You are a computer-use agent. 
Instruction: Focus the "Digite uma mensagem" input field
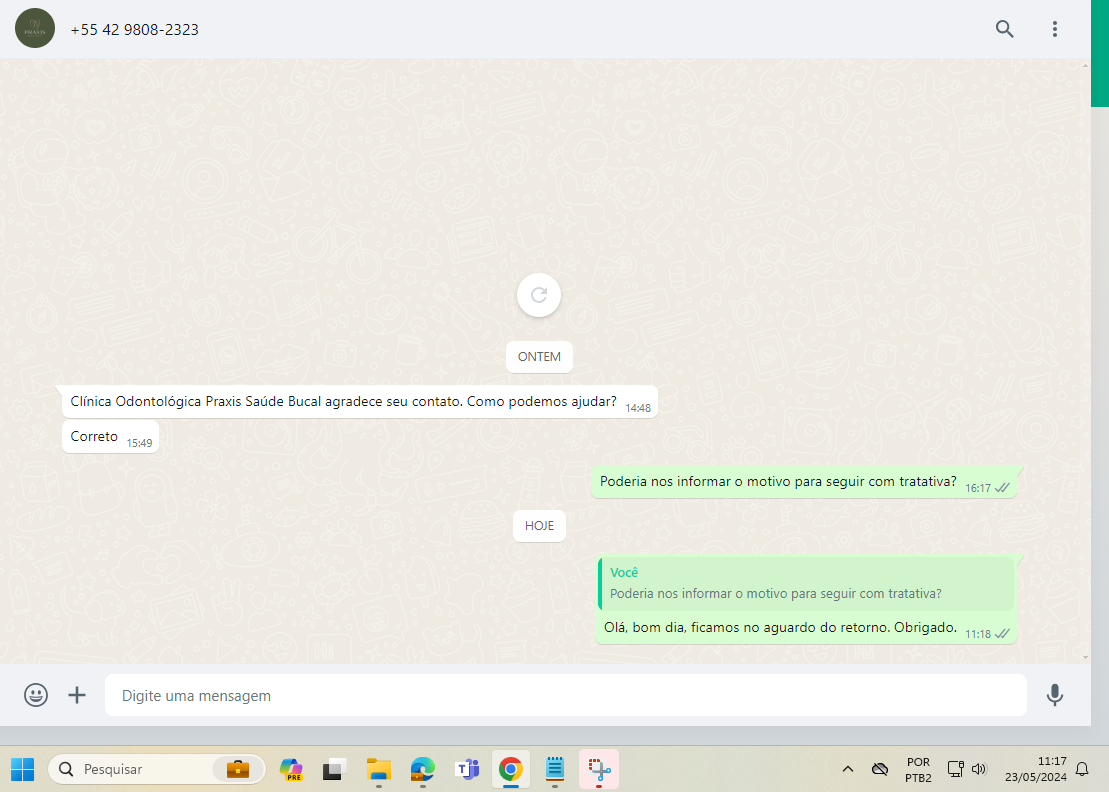click(566, 695)
